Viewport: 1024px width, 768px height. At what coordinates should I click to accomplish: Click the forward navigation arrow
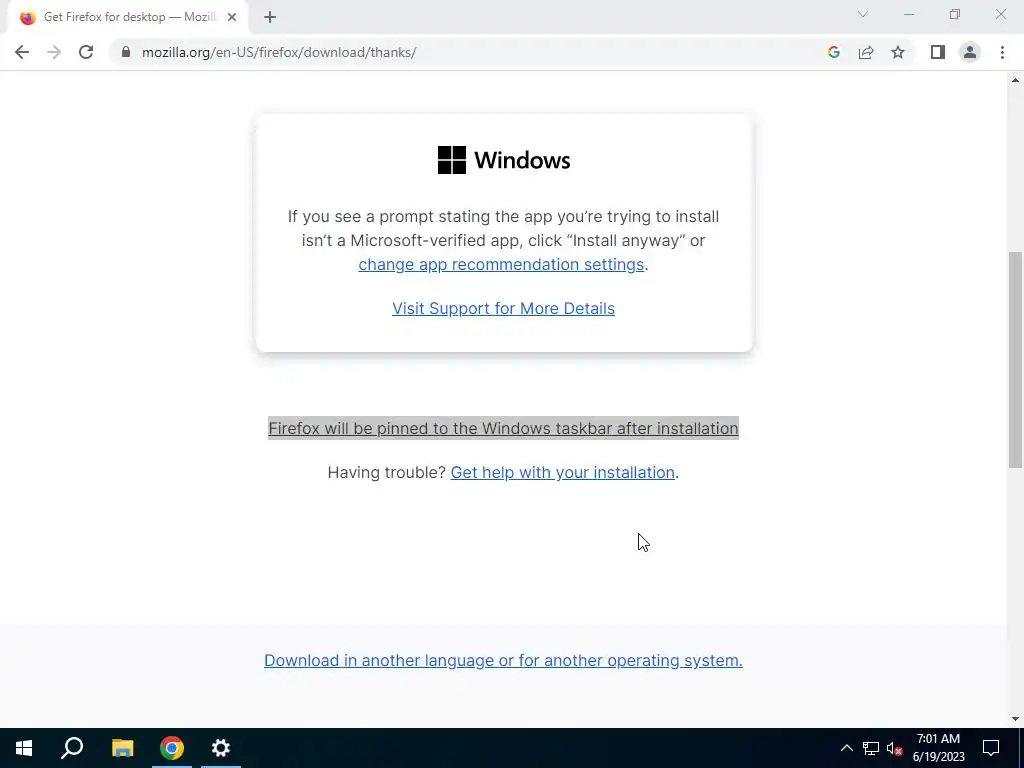pyautogui.click(x=54, y=52)
